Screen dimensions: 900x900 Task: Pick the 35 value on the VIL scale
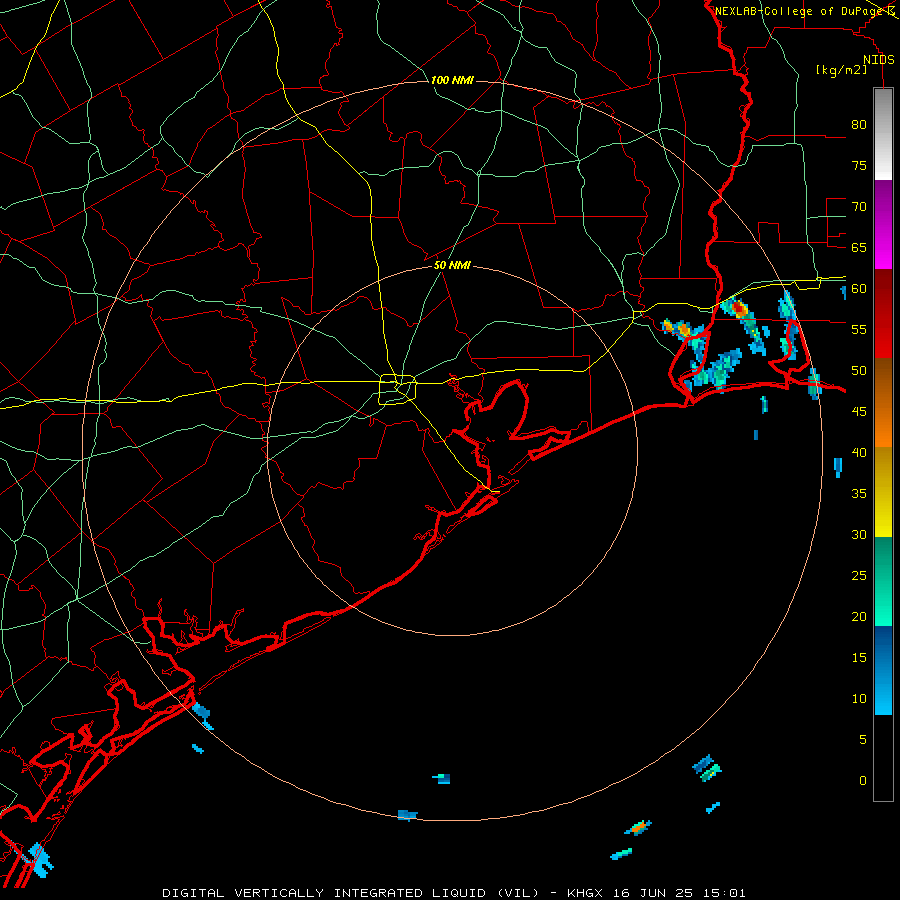point(859,494)
